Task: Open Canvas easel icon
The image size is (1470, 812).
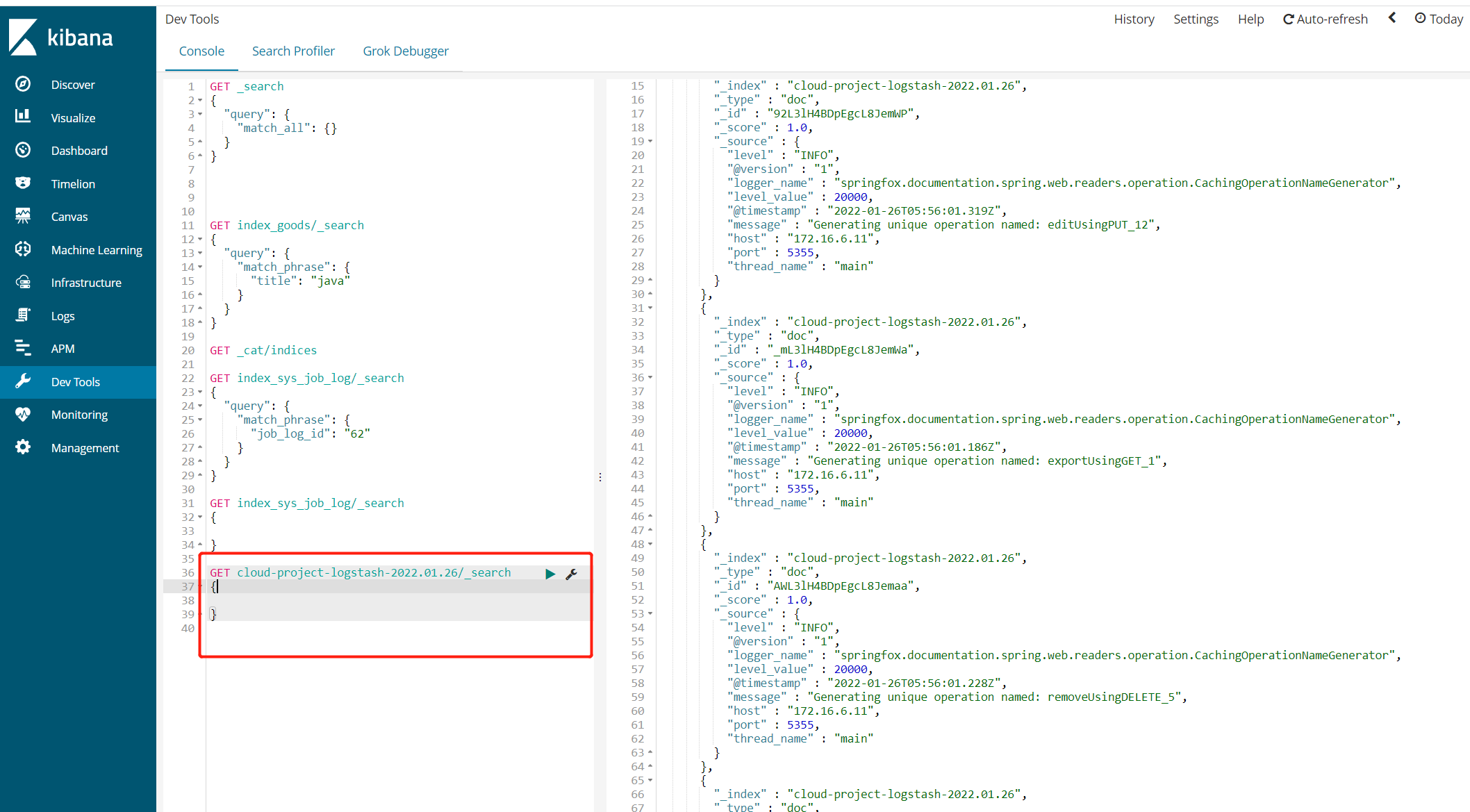Action: [x=23, y=216]
